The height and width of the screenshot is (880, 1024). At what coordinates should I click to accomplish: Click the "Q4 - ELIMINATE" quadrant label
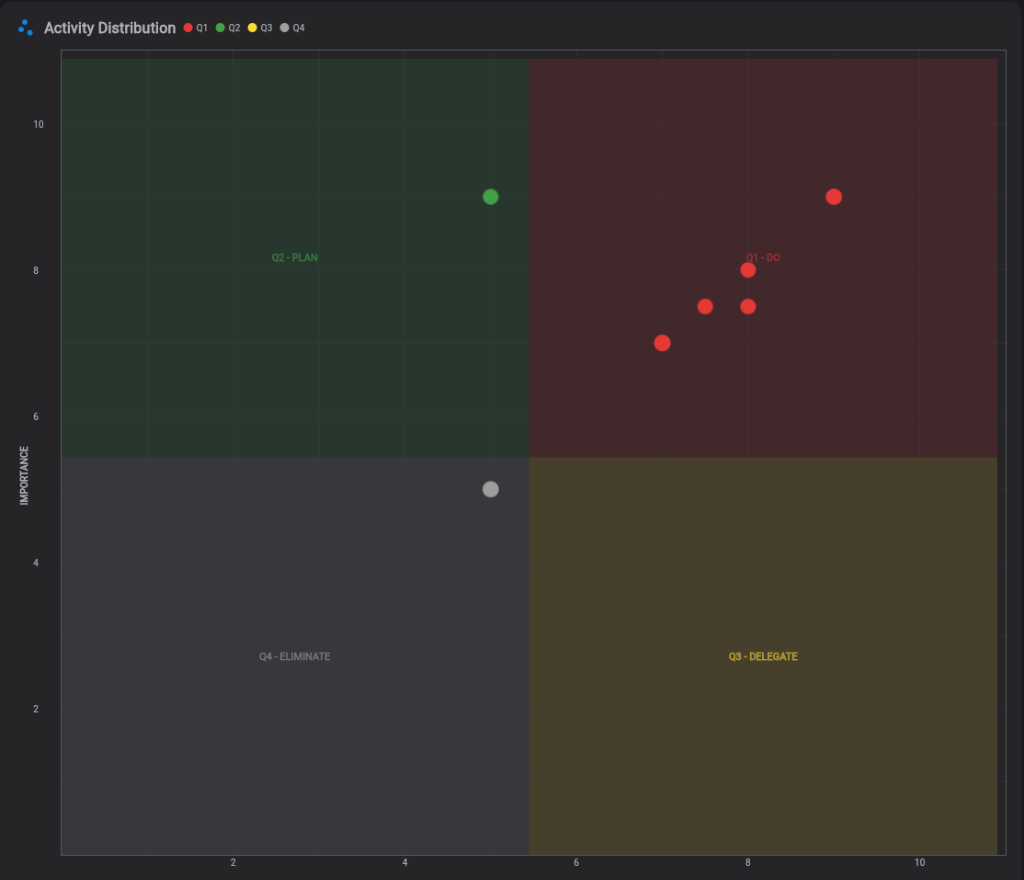(294, 657)
